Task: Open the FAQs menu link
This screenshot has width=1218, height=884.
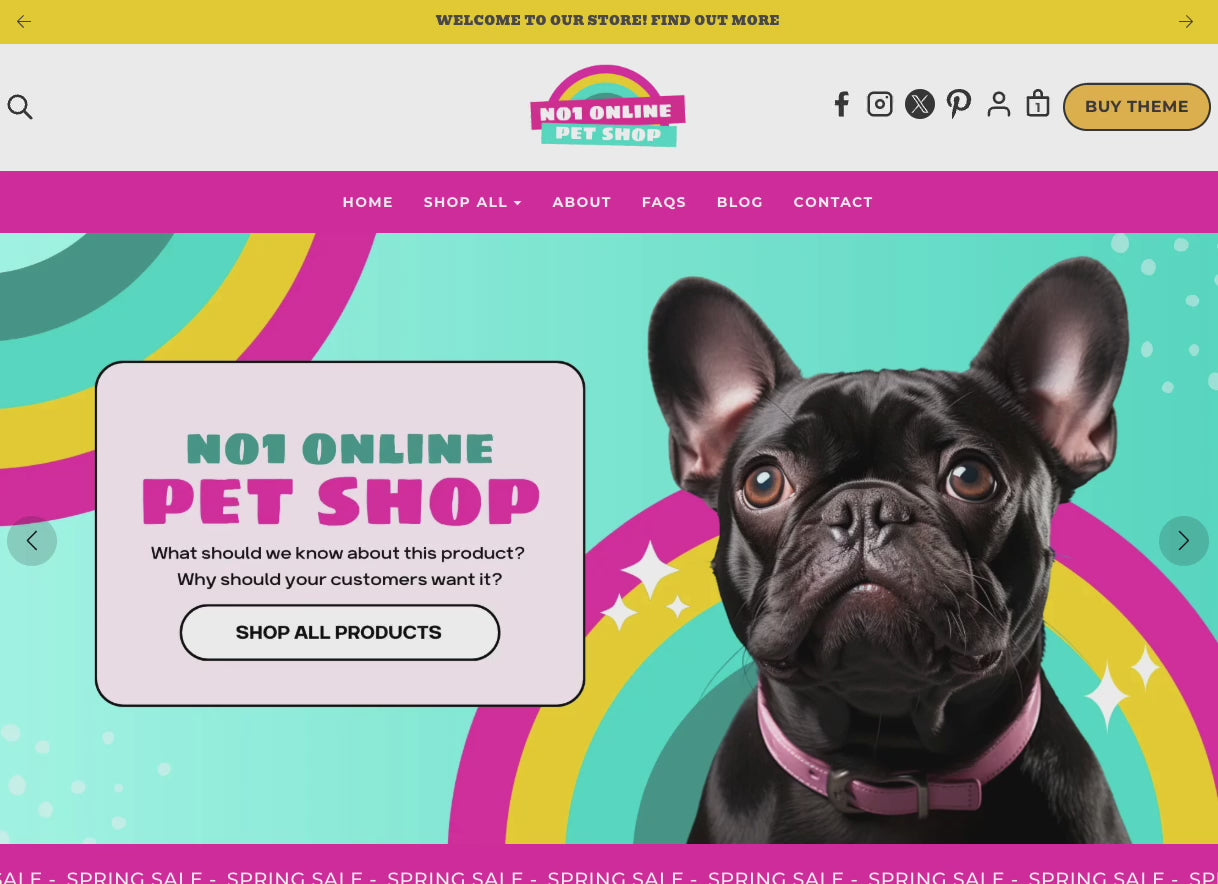Action: click(x=664, y=202)
